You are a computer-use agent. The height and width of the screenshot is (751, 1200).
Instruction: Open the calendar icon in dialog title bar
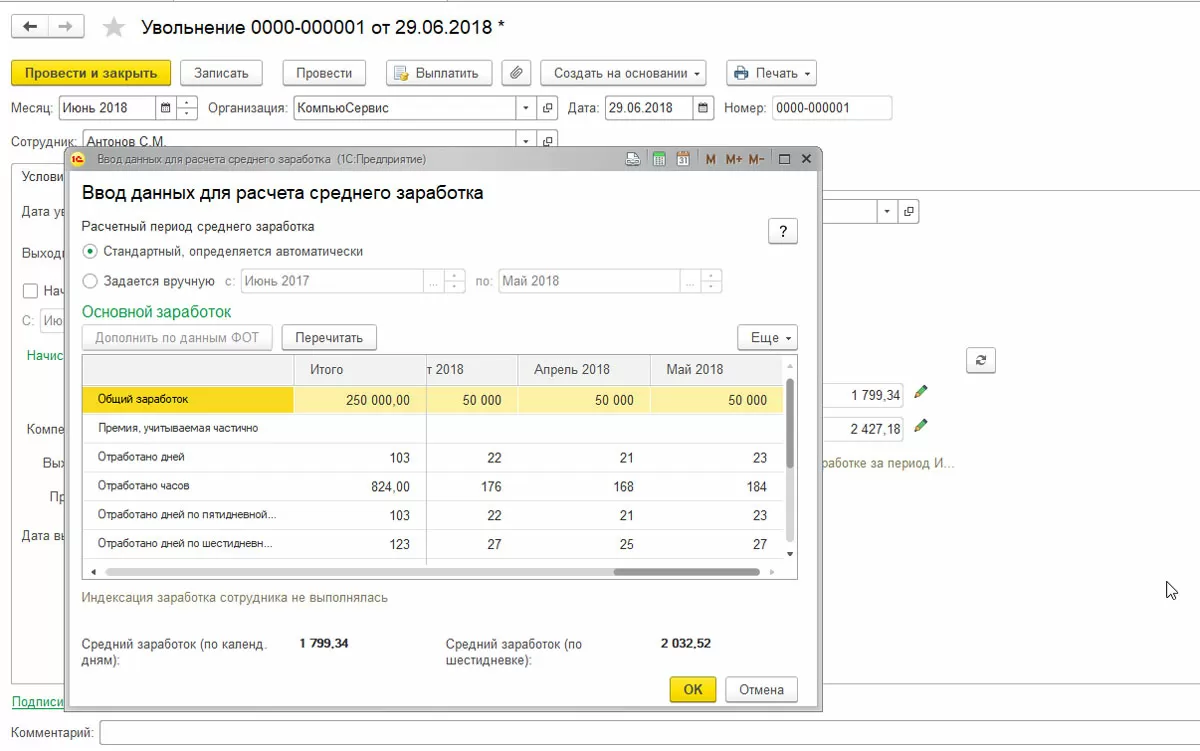point(683,159)
